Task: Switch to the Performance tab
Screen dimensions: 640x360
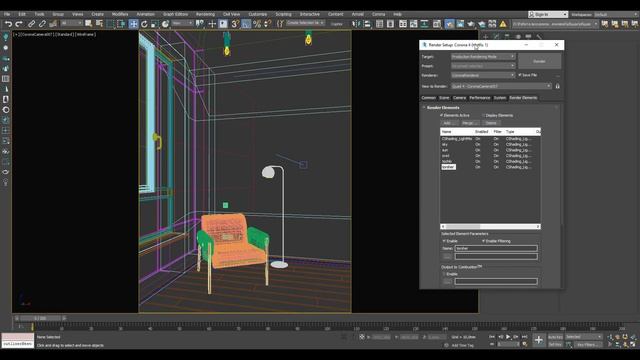Action: pyautogui.click(x=480, y=98)
